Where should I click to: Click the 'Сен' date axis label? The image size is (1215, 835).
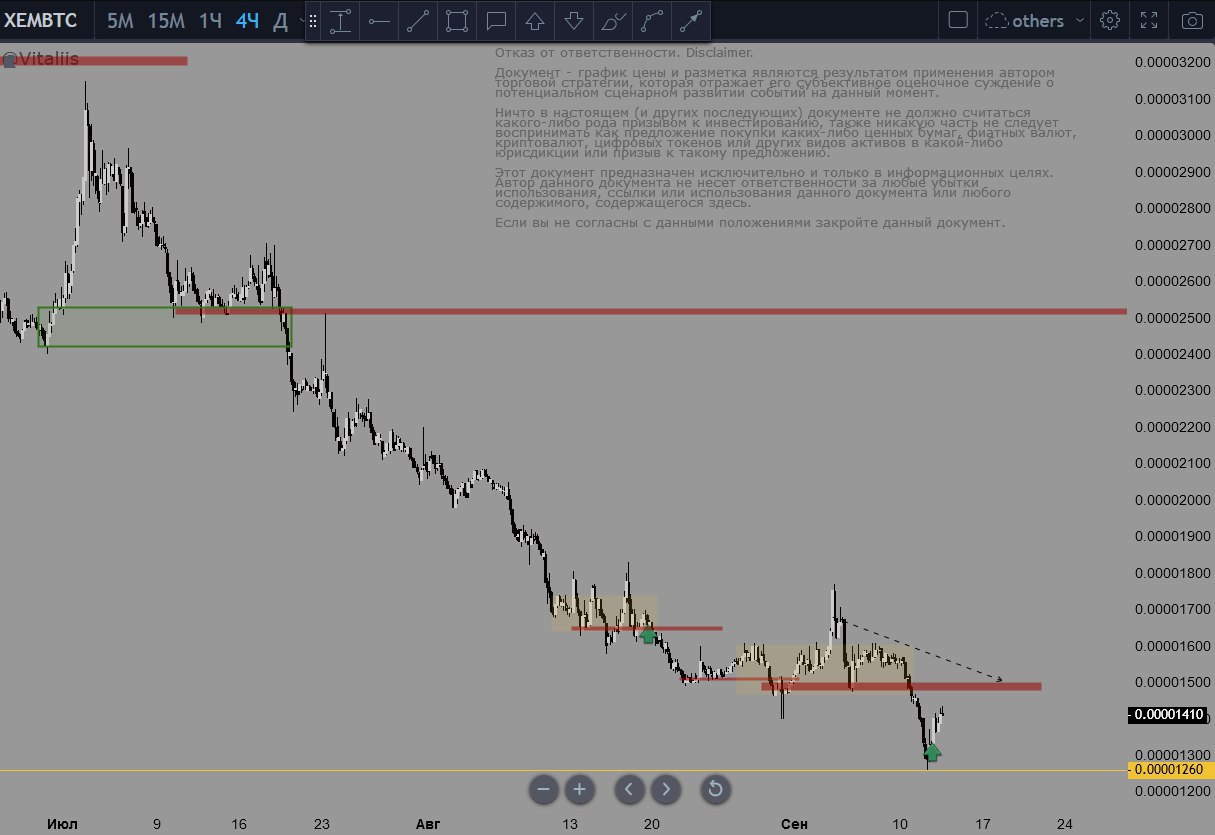[794, 824]
